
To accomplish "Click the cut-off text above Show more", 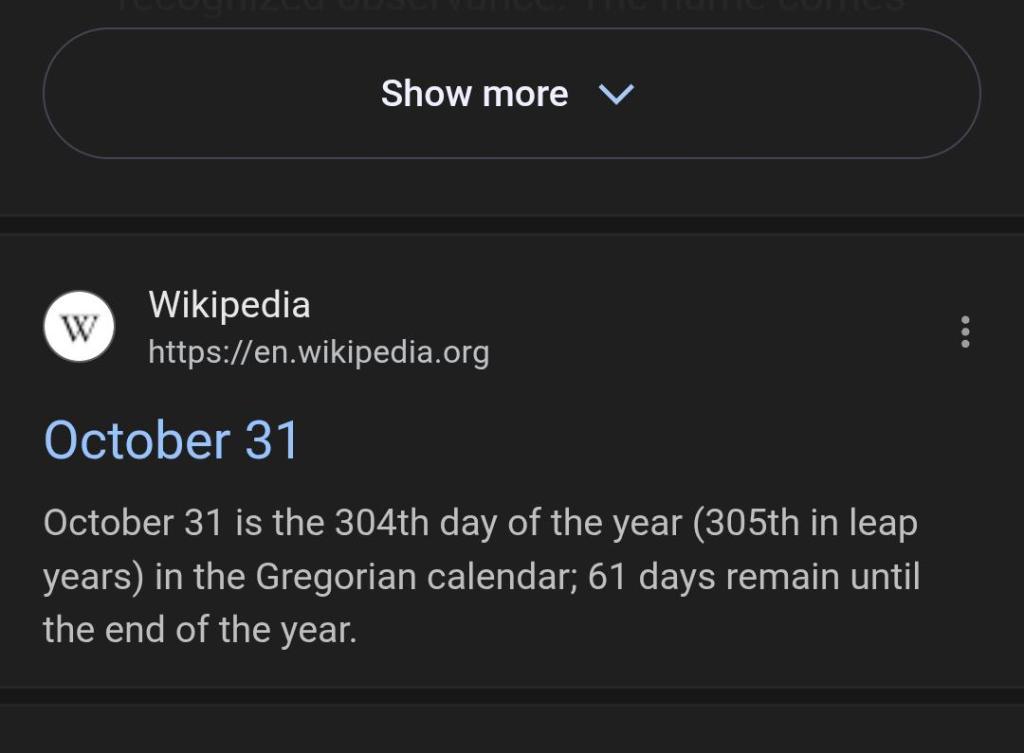I will 510,8.
